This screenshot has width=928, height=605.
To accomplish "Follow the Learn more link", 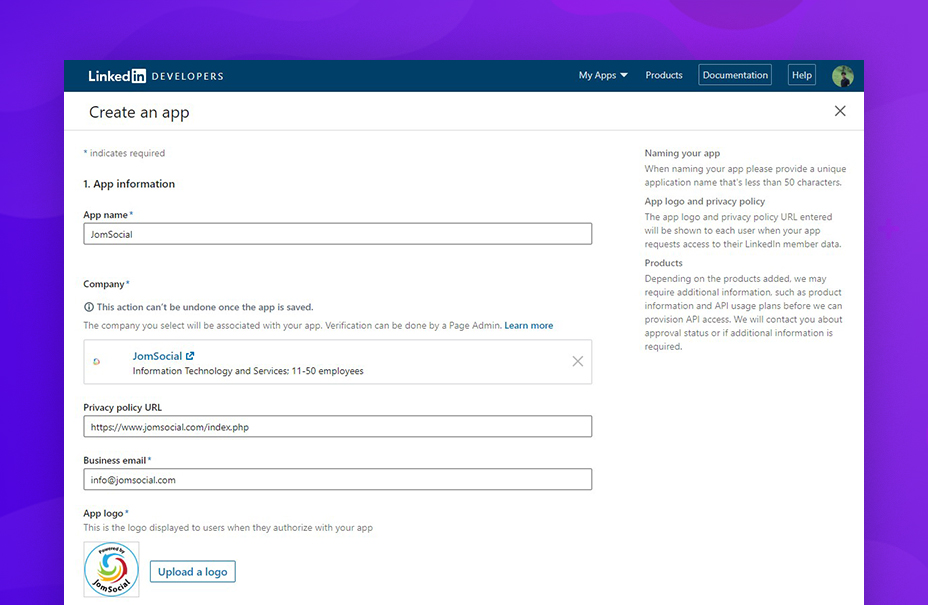I will 529,326.
